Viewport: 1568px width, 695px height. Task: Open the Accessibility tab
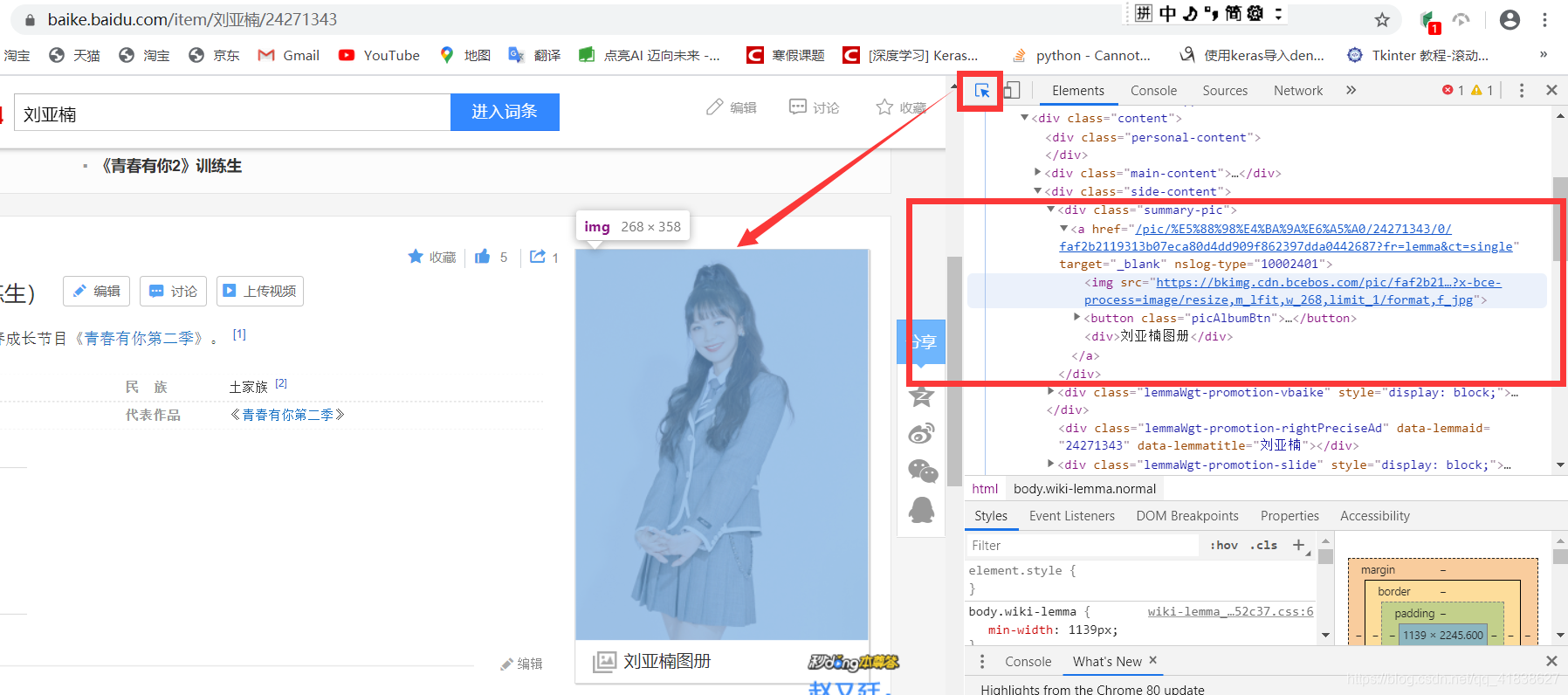1374,516
